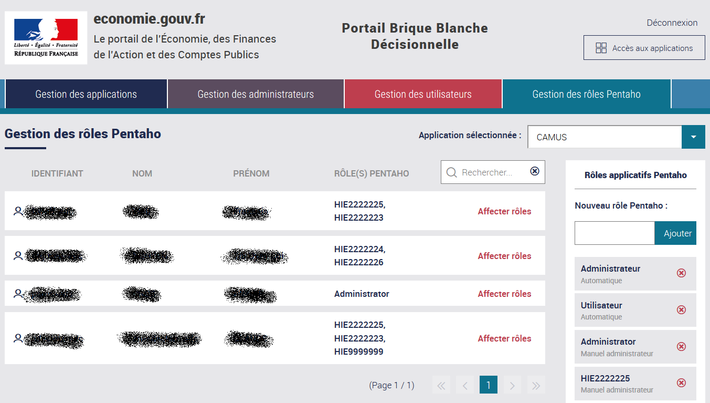Go to the first page with double arrow
The image size is (710, 403).
pyautogui.click(x=441, y=385)
